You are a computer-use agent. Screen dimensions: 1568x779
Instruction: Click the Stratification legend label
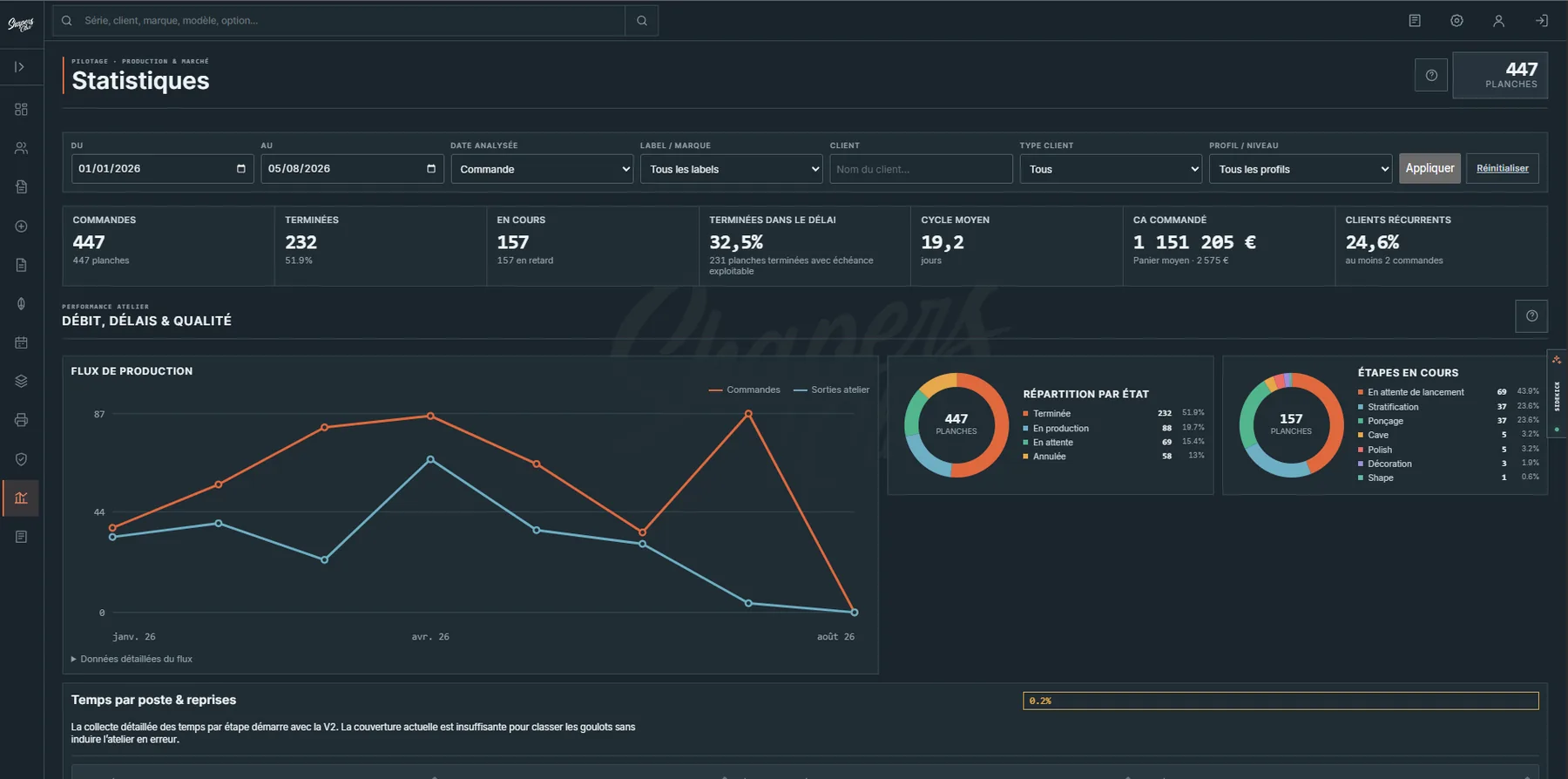1393,407
